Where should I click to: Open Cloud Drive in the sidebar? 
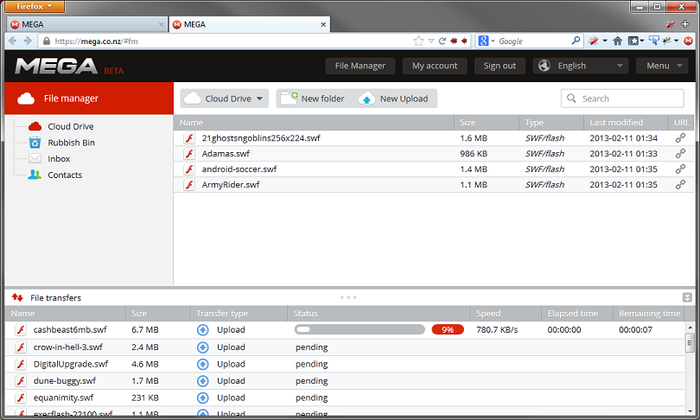pyautogui.click(x=70, y=126)
